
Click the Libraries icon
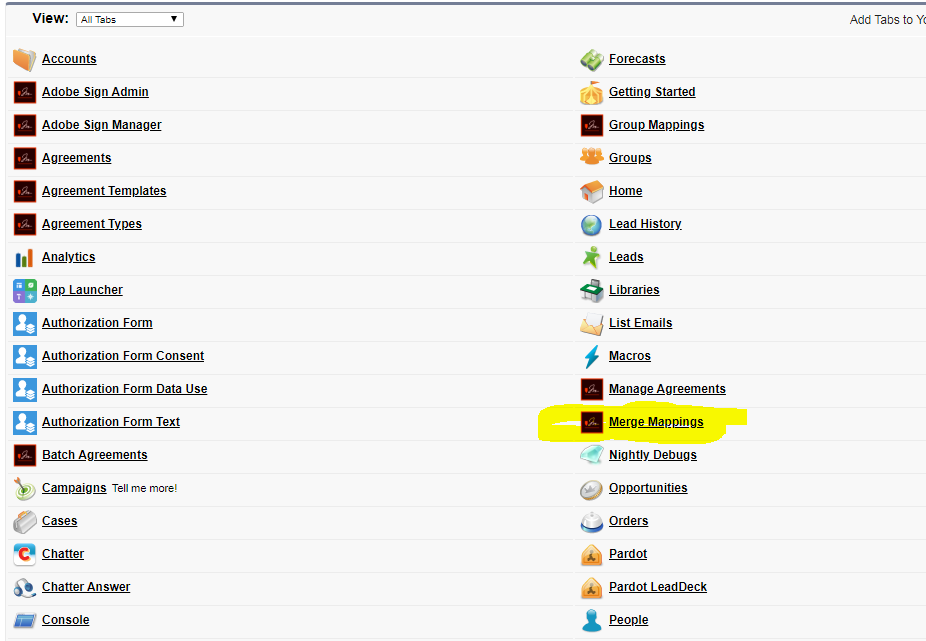591,291
